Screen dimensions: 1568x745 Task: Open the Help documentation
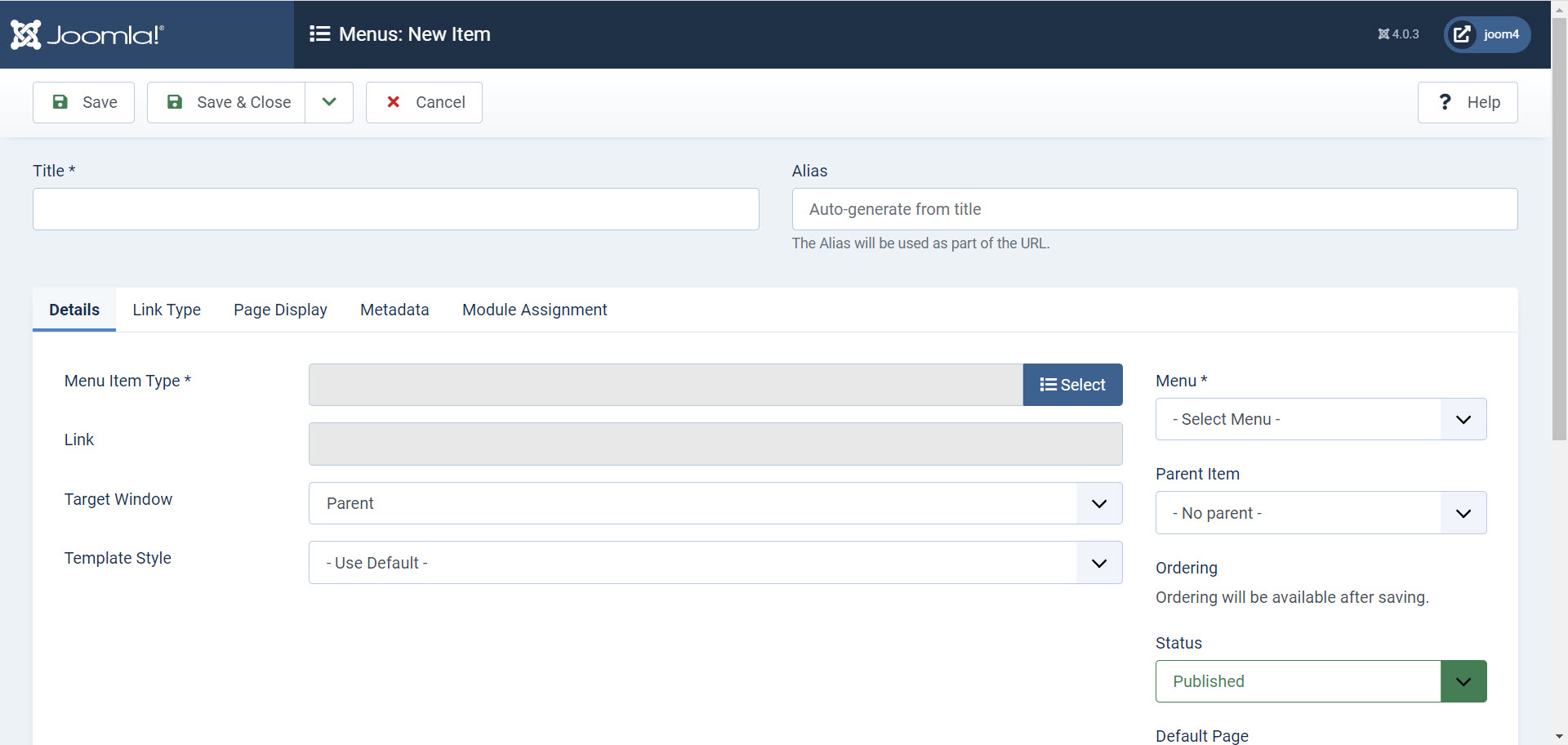(1468, 102)
